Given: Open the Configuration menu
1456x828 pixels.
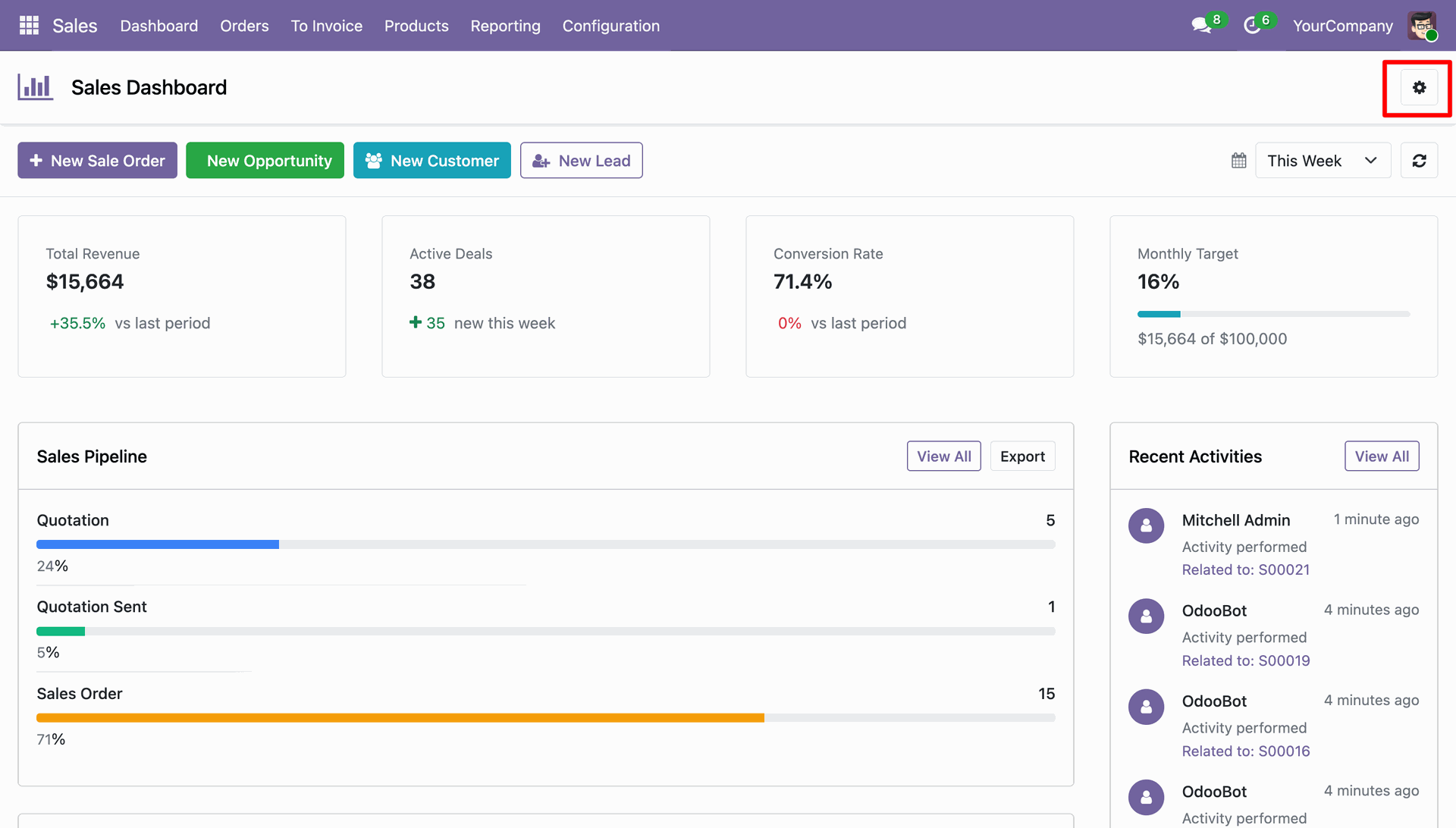Looking at the screenshot, I should click(610, 26).
